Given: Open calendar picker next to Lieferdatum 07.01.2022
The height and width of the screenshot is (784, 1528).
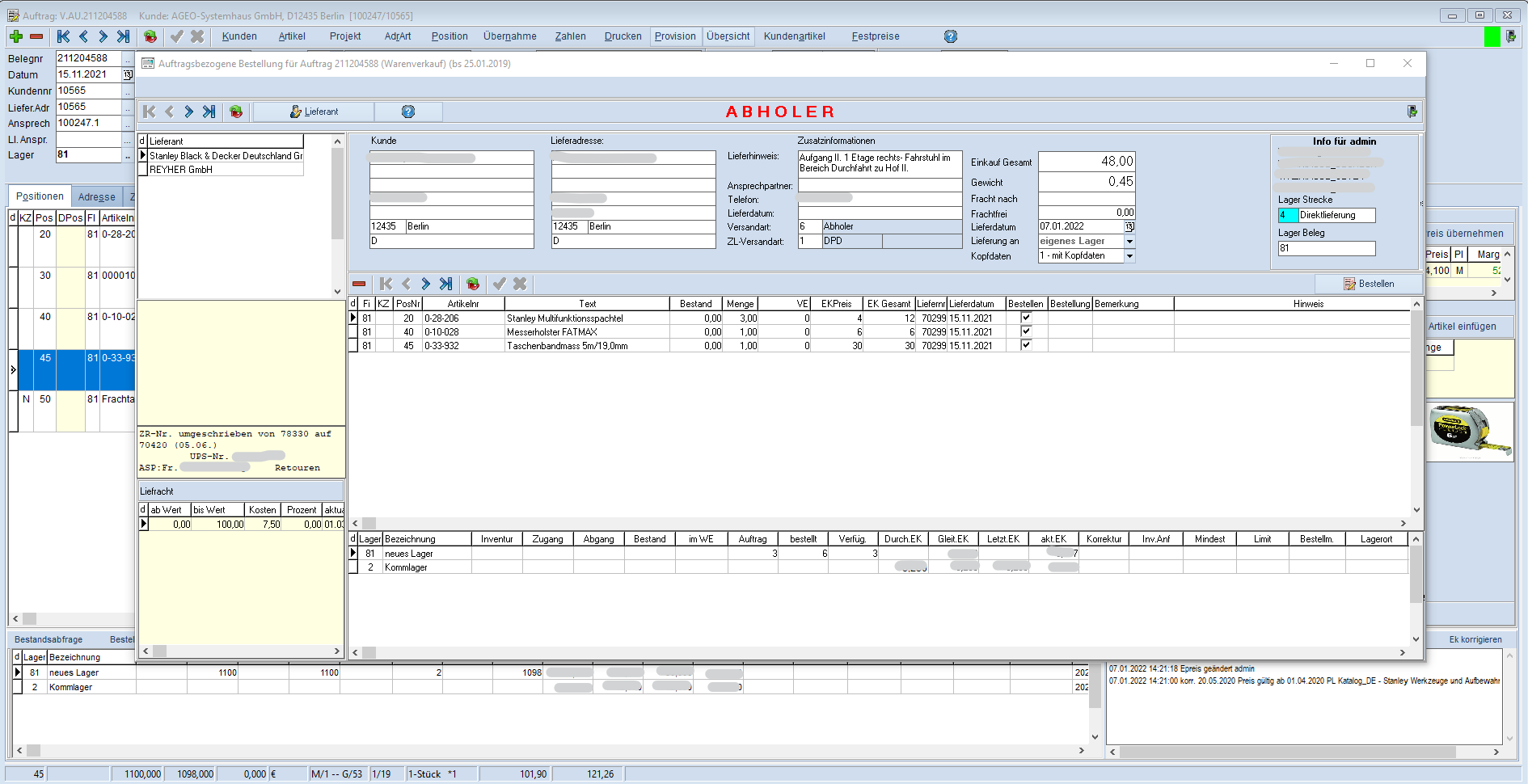Looking at the screenshot, I should 1129,227.
